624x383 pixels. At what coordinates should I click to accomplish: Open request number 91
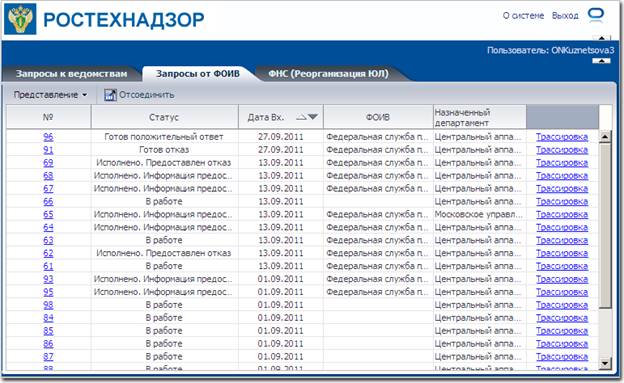(x=48, y=150)
